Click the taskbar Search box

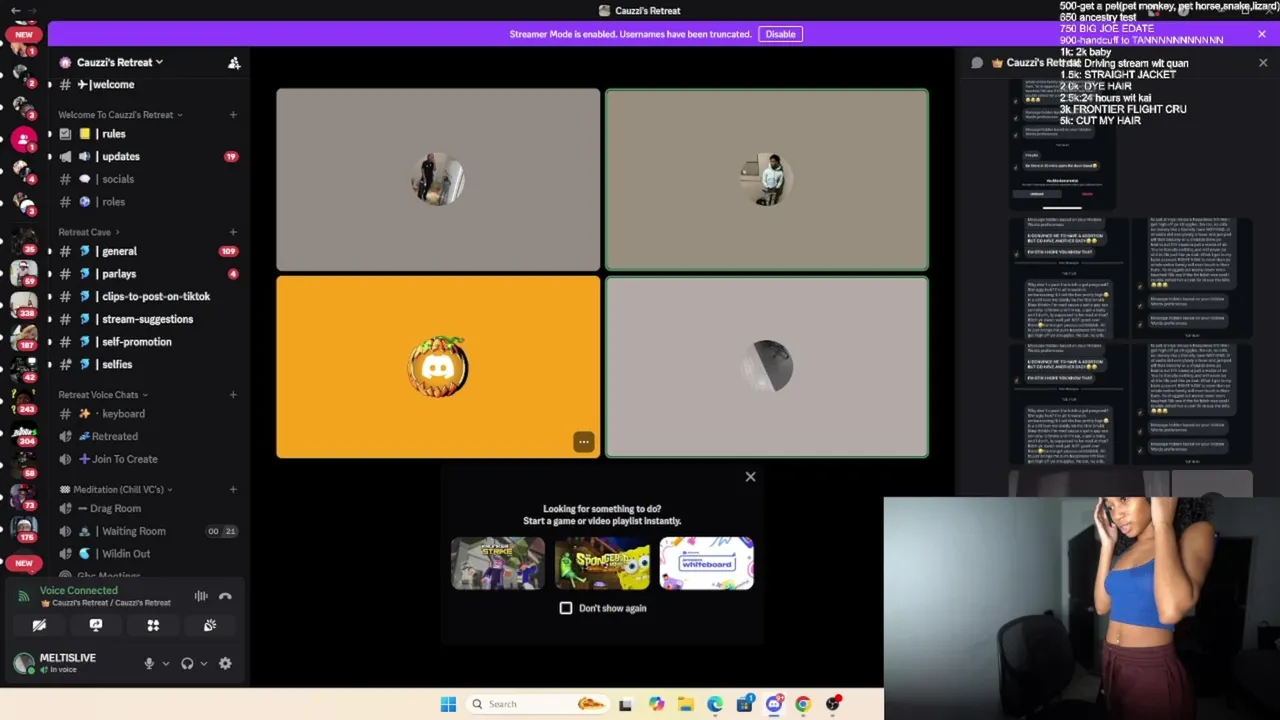(x=537, y=704)
